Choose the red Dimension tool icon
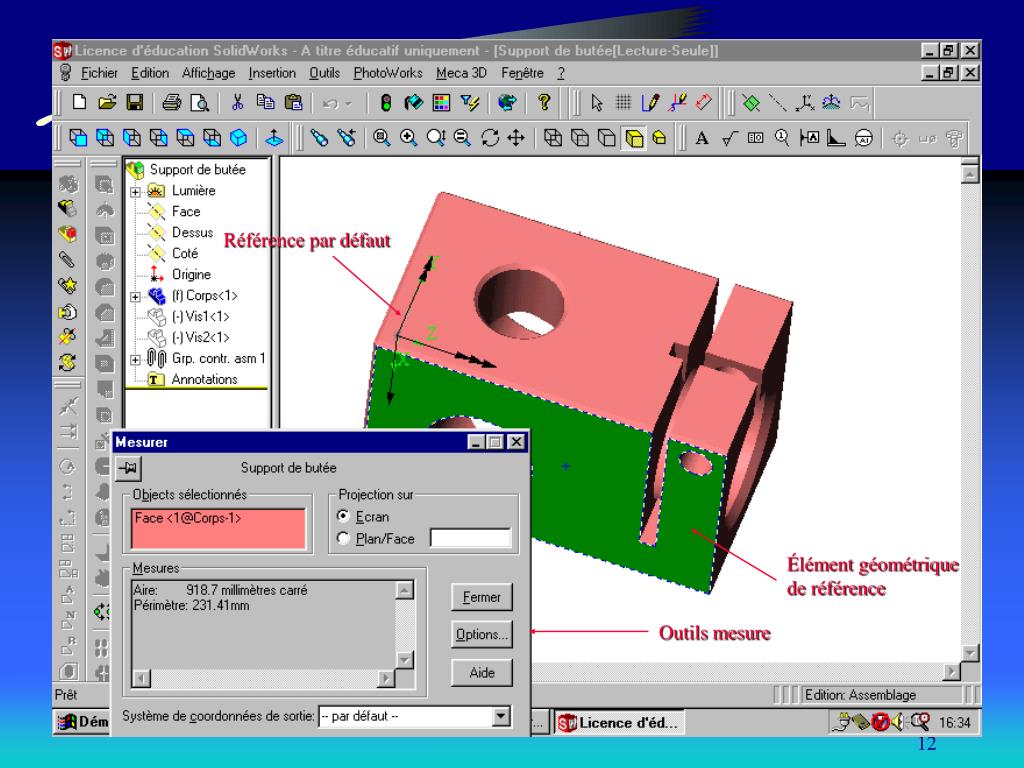Image resolution: width=1024 pixels, height=768 pixels. tap(704, 103)
